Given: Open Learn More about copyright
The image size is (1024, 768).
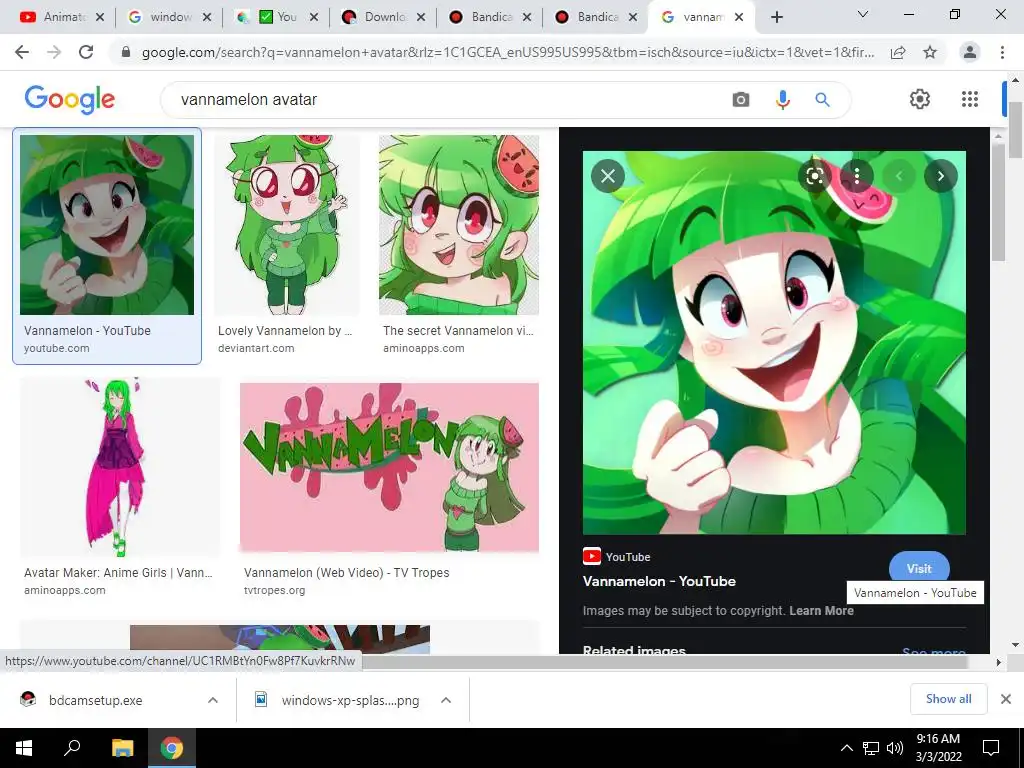Looking at the screenshot, I should [x=821, y=611].
